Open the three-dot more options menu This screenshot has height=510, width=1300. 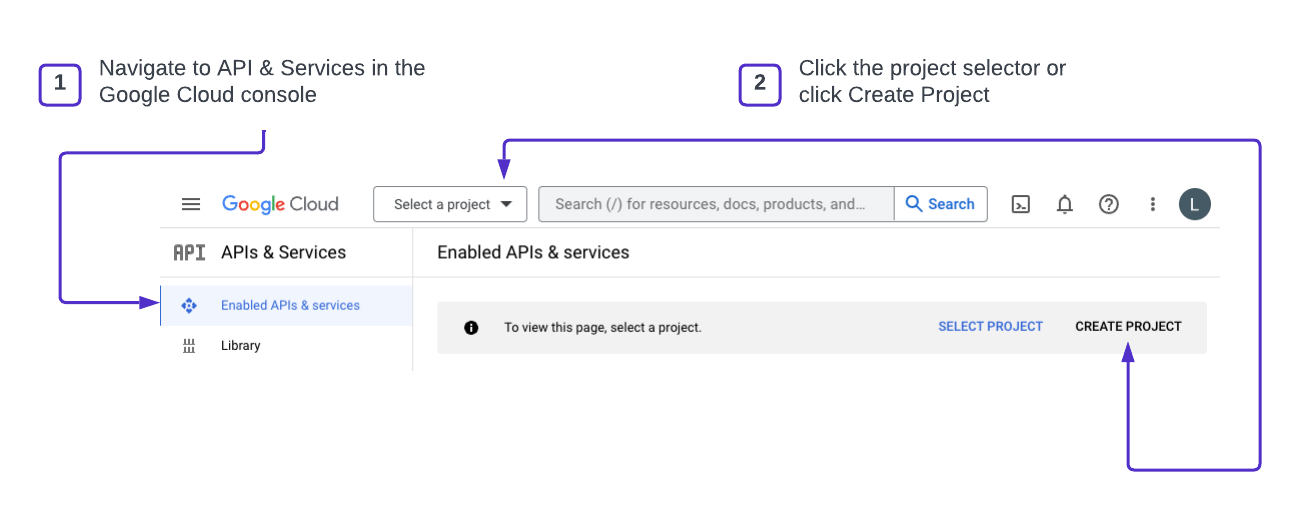click(1152, 204)
